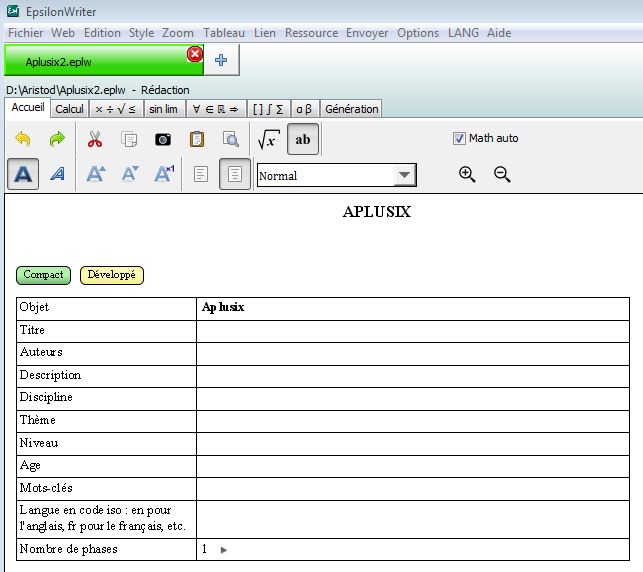
Task: Toggle the bold A button
Action: pyautogui.click(x=23, y=174)
